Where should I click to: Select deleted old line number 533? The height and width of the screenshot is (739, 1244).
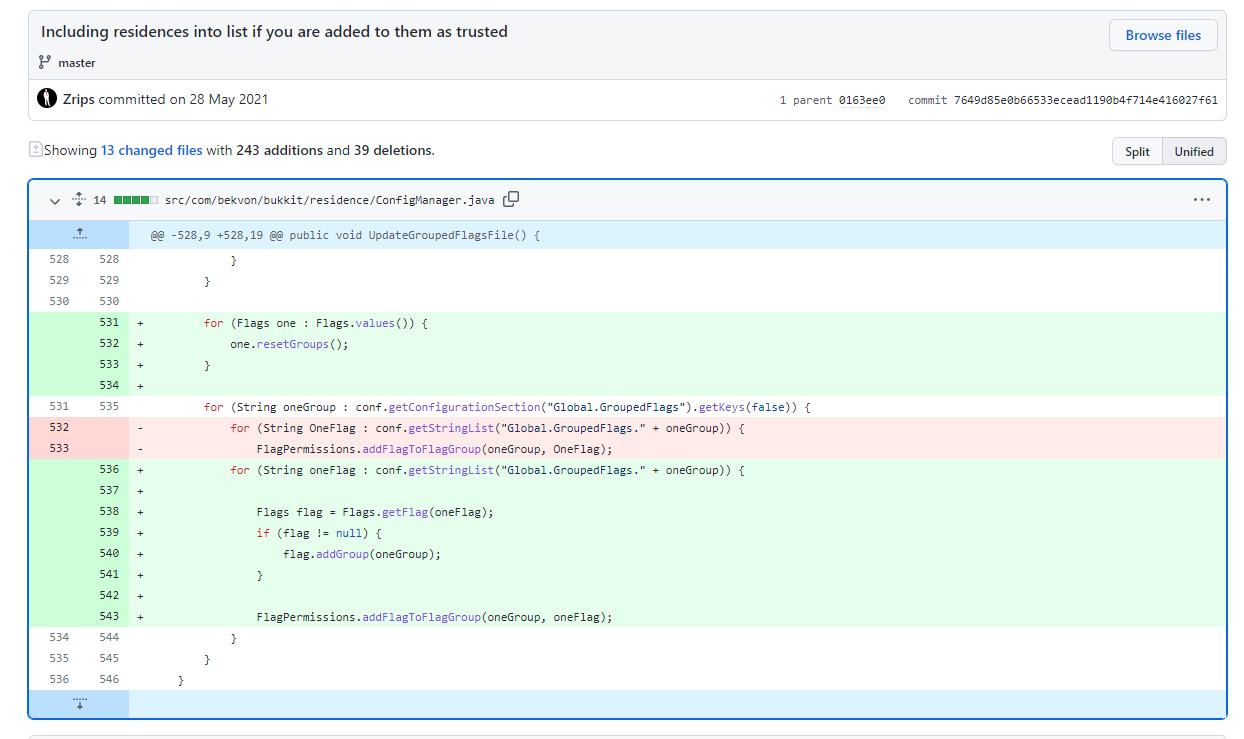pos(54,448)
